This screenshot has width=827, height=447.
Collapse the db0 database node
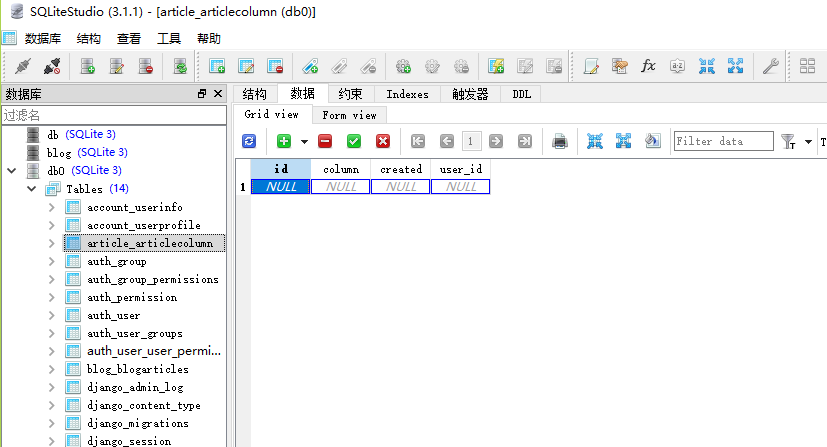12,170
